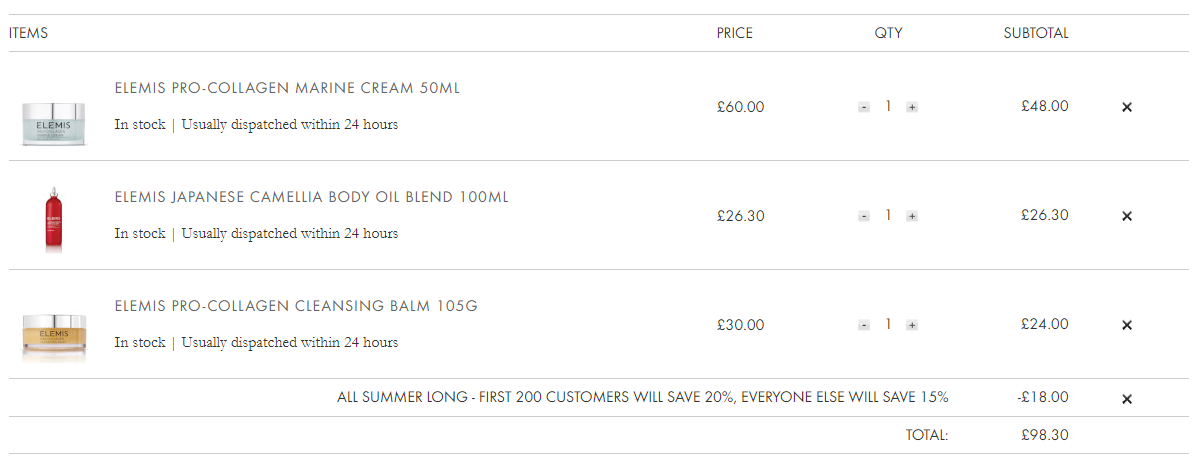
Task: Click the Cleansing Balm jar thumbnail
Action: [x=54, y=338]
